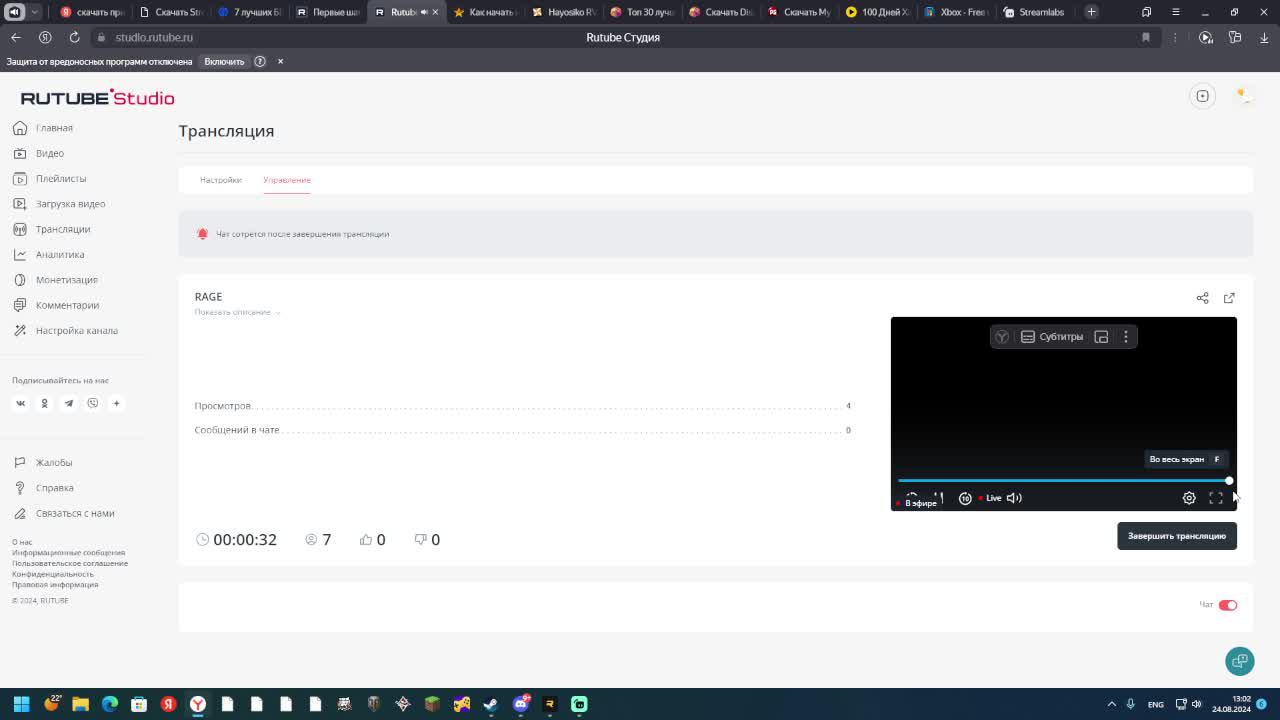Click the Yandex logo icon in the player overlay
Viewport: 1280px width, 720px height.
tap(1001, 337)
